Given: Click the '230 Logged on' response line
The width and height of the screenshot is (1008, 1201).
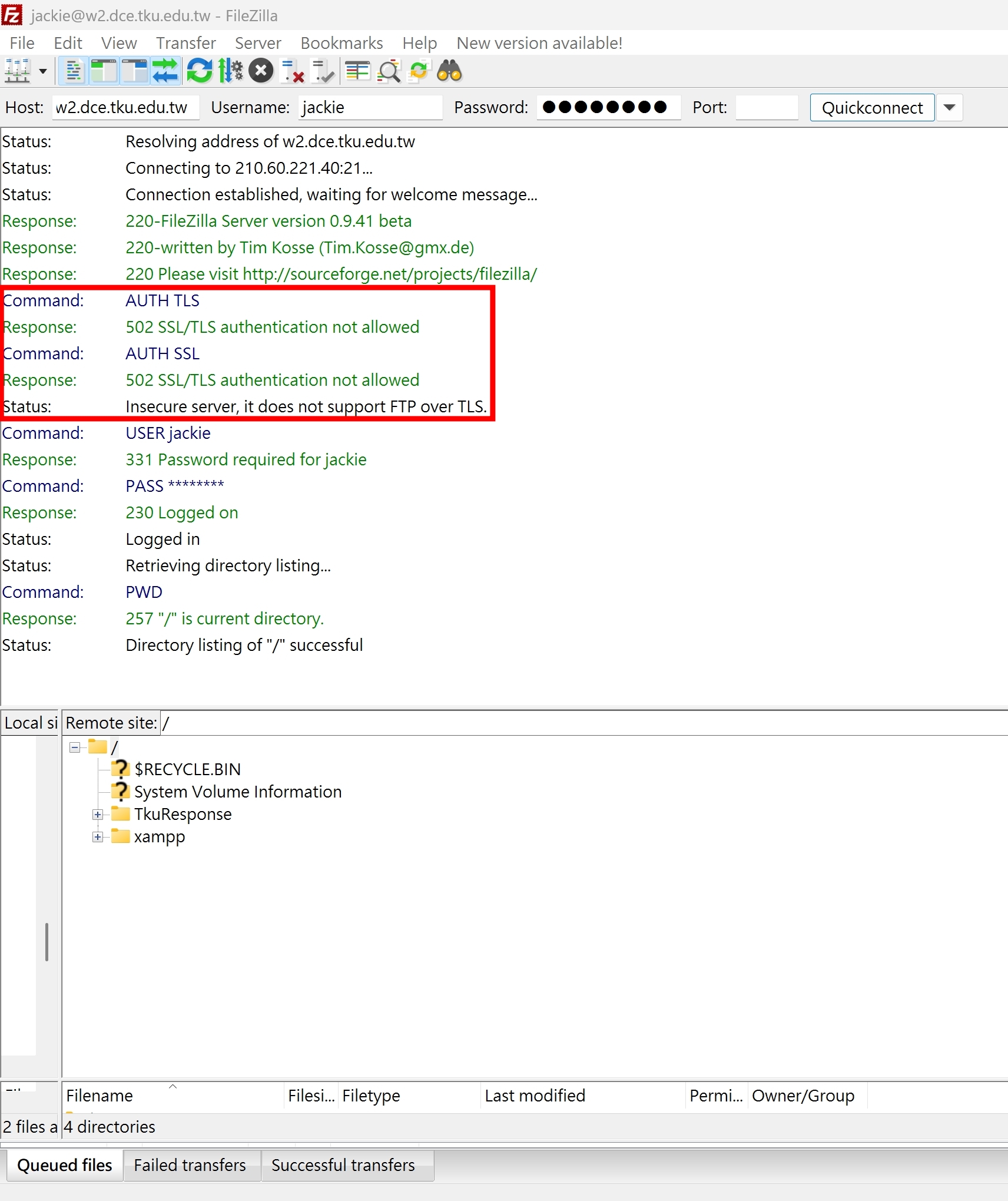Looking at the screenshot, I should 182,512.
